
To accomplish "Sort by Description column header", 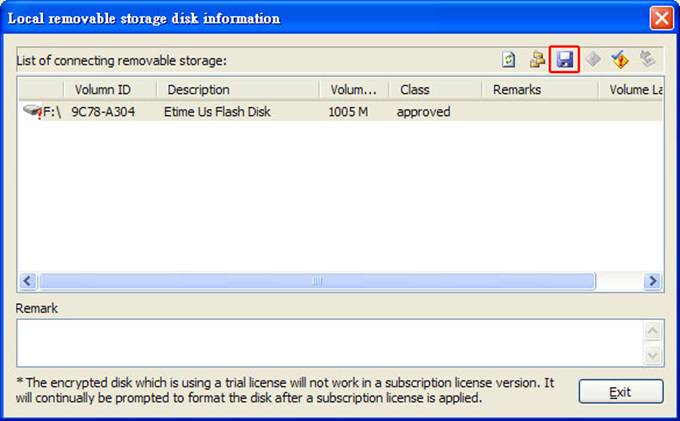I will 238,89.
